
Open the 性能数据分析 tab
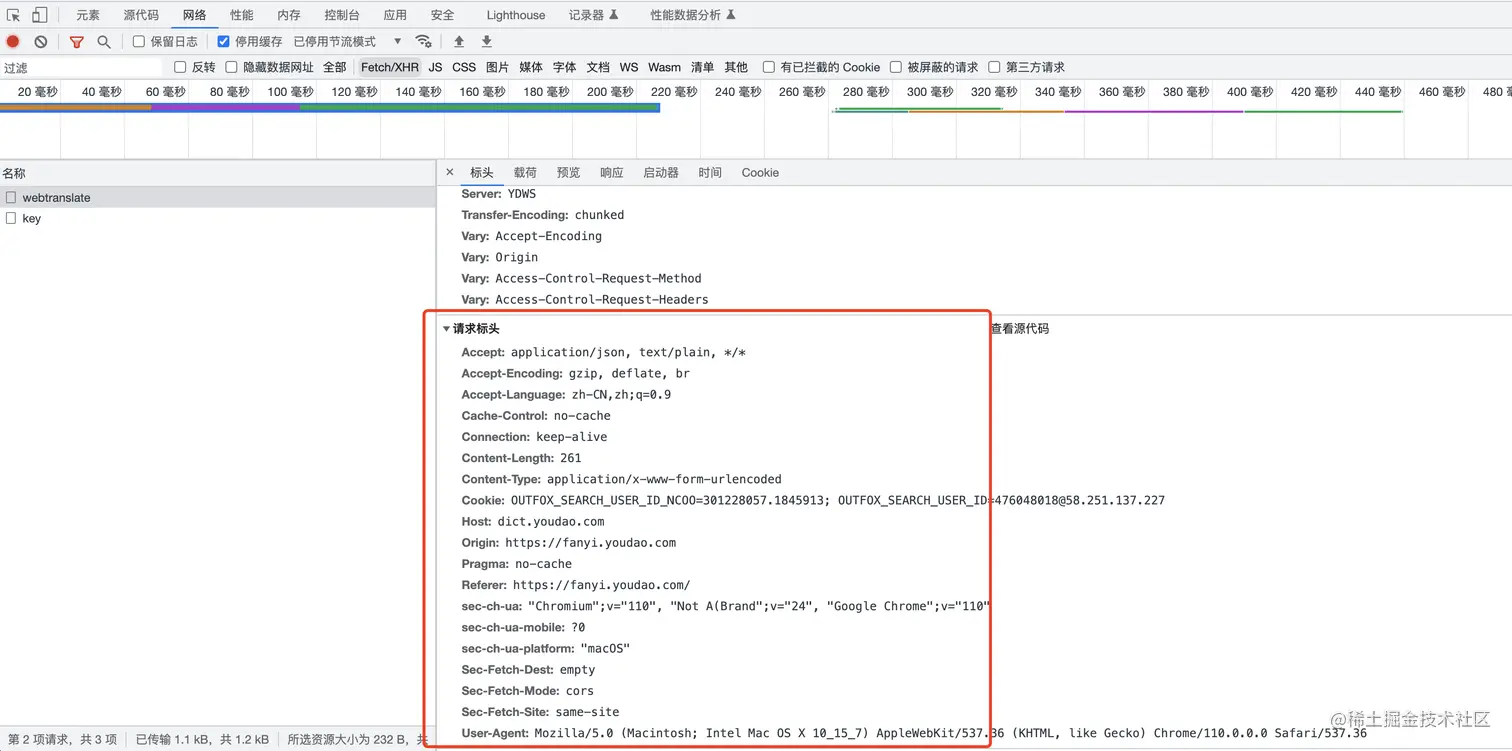click(x=693, y=15)
